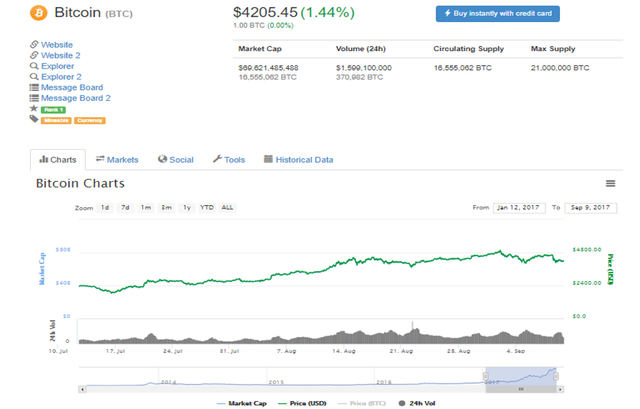Click the 370,982 BTC volume value
Image resolution: width=640 pixels, height=409 pixels.
point(359,77)
